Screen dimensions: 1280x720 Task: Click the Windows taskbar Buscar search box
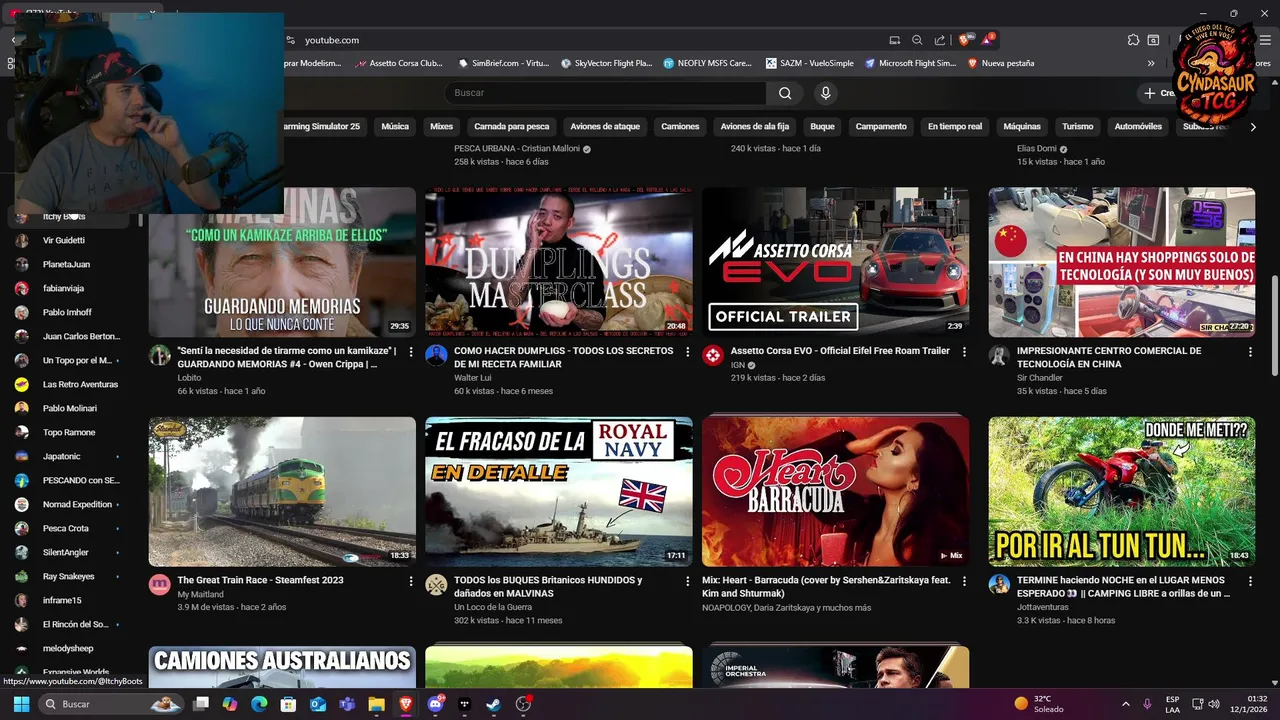click(113, 704)
